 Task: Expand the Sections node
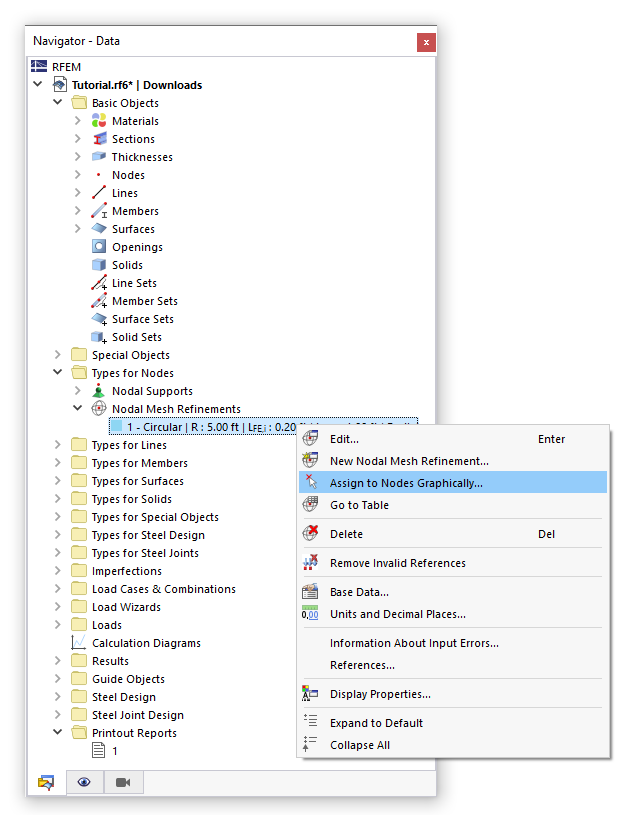(77, 139)
